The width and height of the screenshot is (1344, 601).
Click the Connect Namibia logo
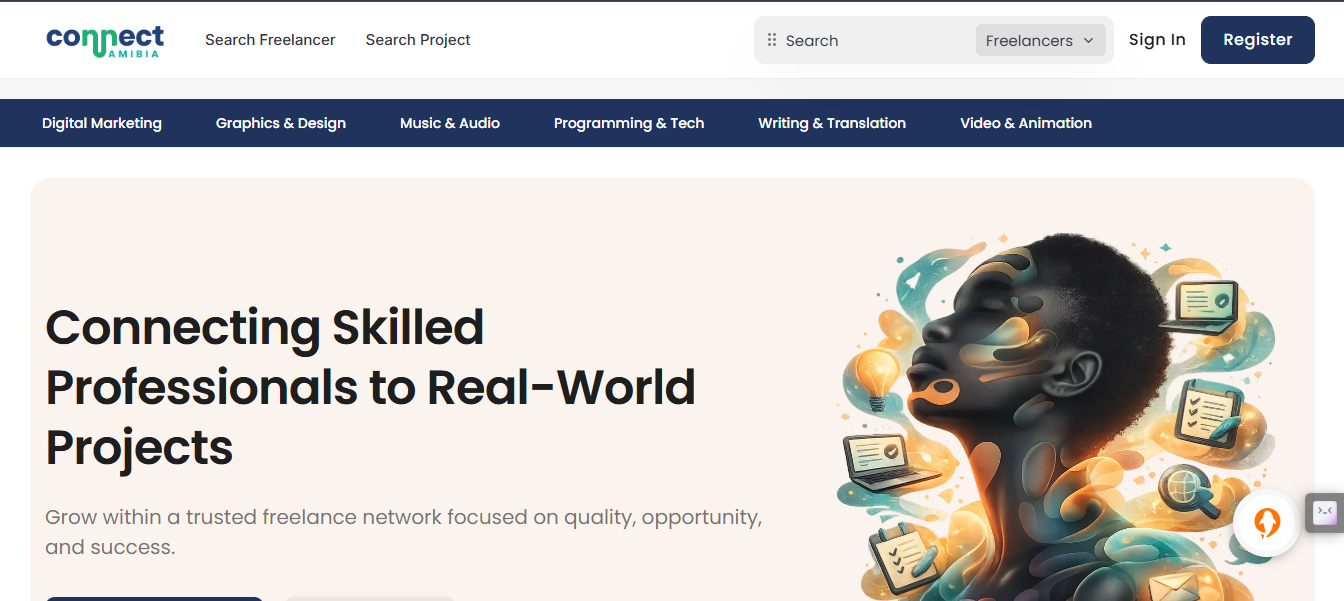(105, 40)
